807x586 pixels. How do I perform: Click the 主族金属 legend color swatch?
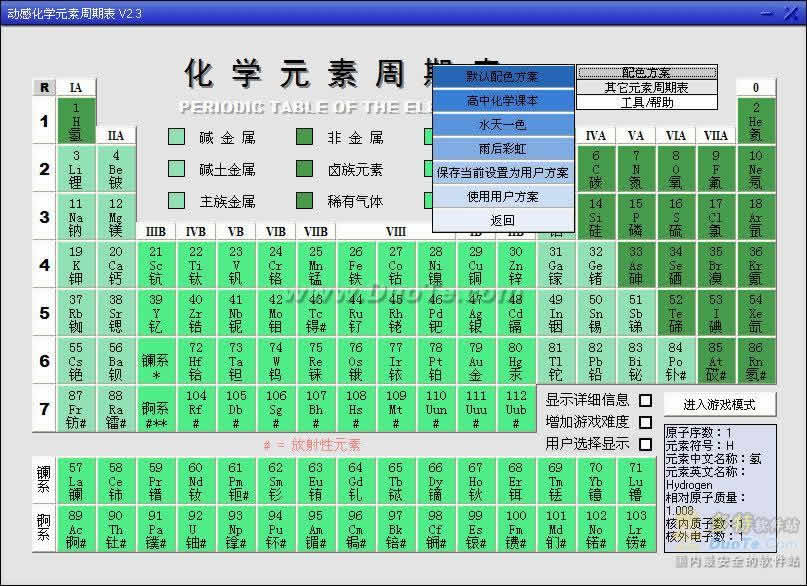(177, 201)
